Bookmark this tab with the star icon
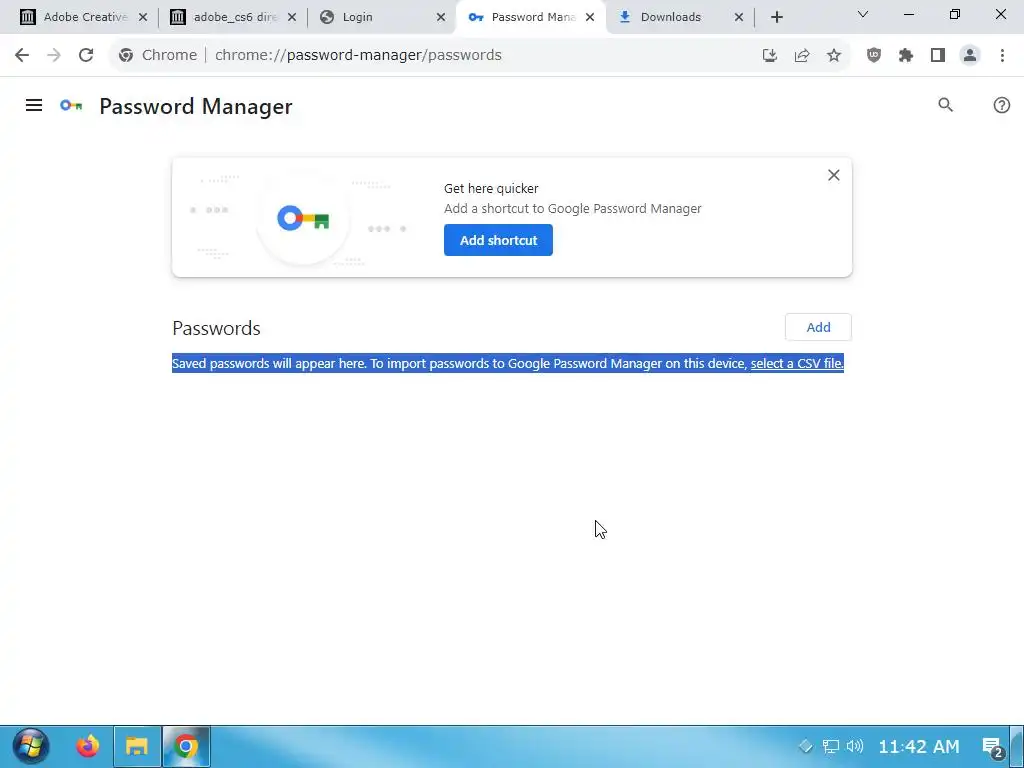 coord(834,55)
